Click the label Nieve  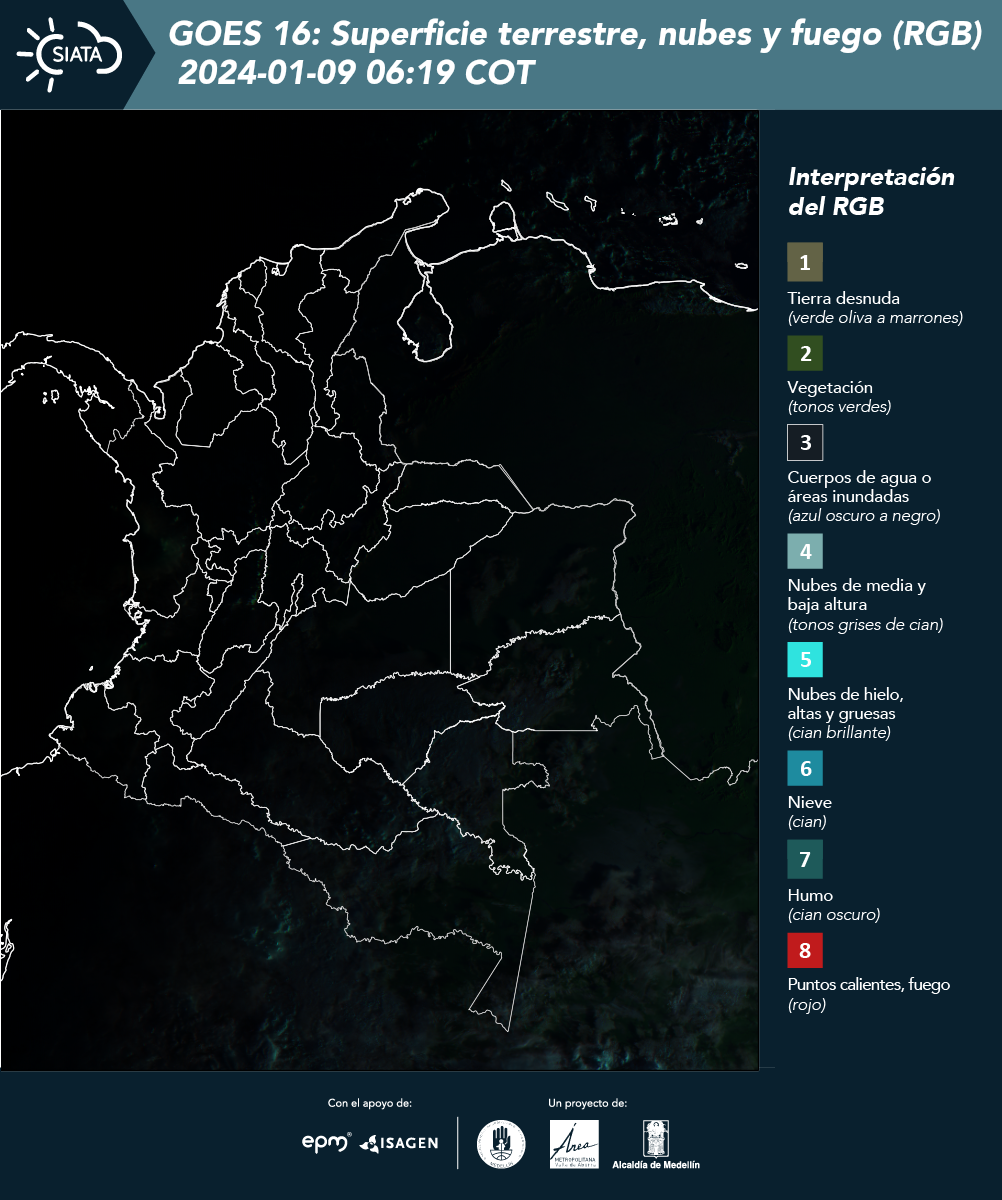810,803
